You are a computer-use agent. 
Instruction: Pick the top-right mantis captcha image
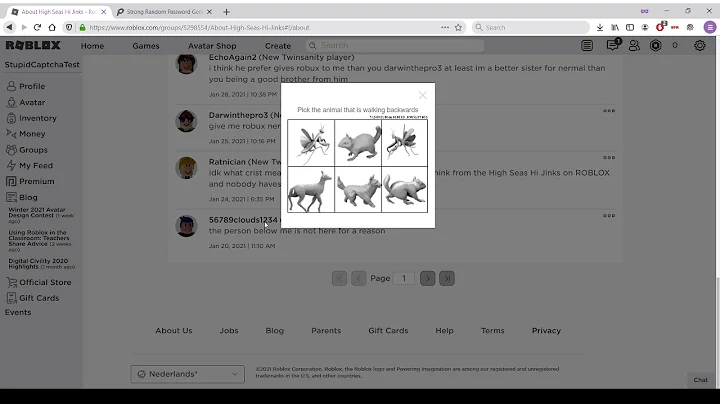(405, 143)
